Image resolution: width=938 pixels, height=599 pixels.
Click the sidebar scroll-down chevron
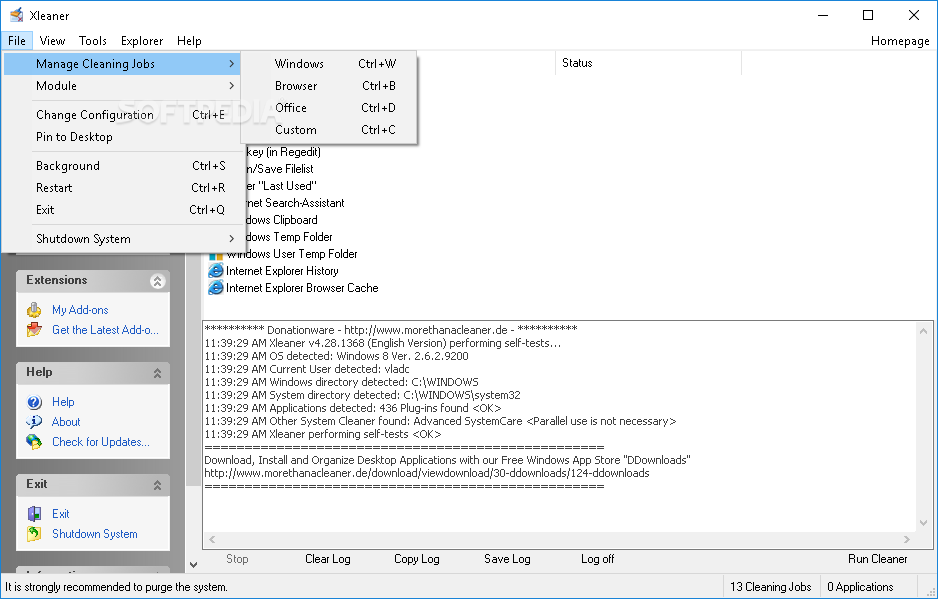click(193, 564)
